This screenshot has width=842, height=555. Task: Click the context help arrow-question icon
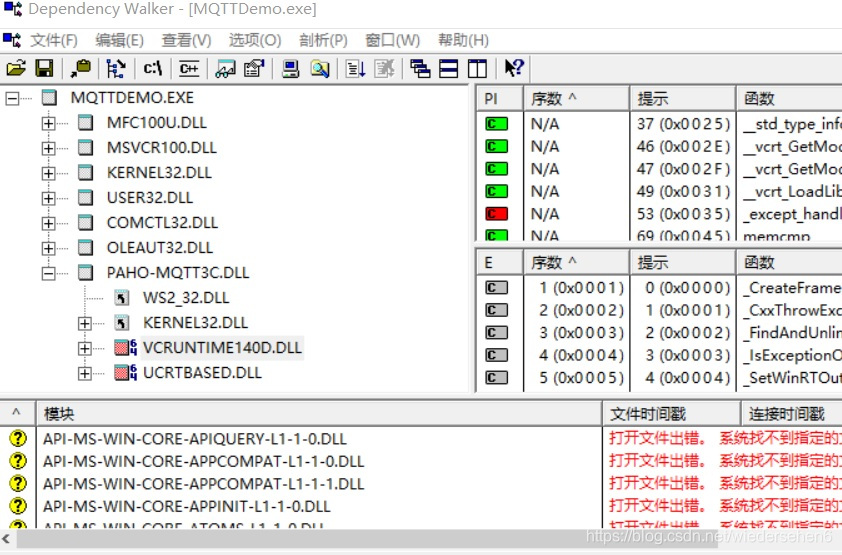tap(514, 68)
